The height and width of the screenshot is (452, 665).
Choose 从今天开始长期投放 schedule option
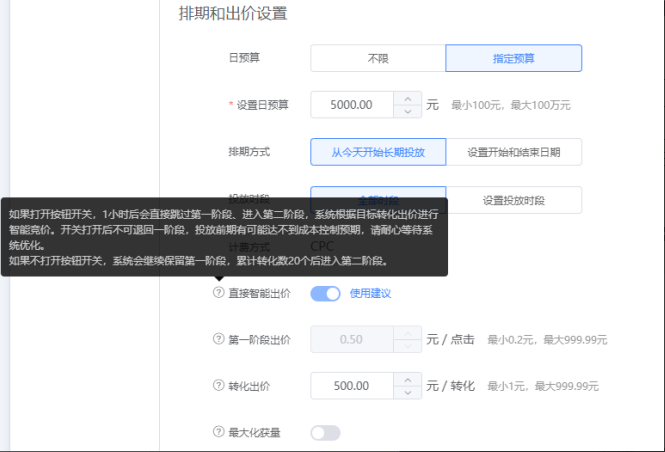pyautogui.click(x=378, y=152)
